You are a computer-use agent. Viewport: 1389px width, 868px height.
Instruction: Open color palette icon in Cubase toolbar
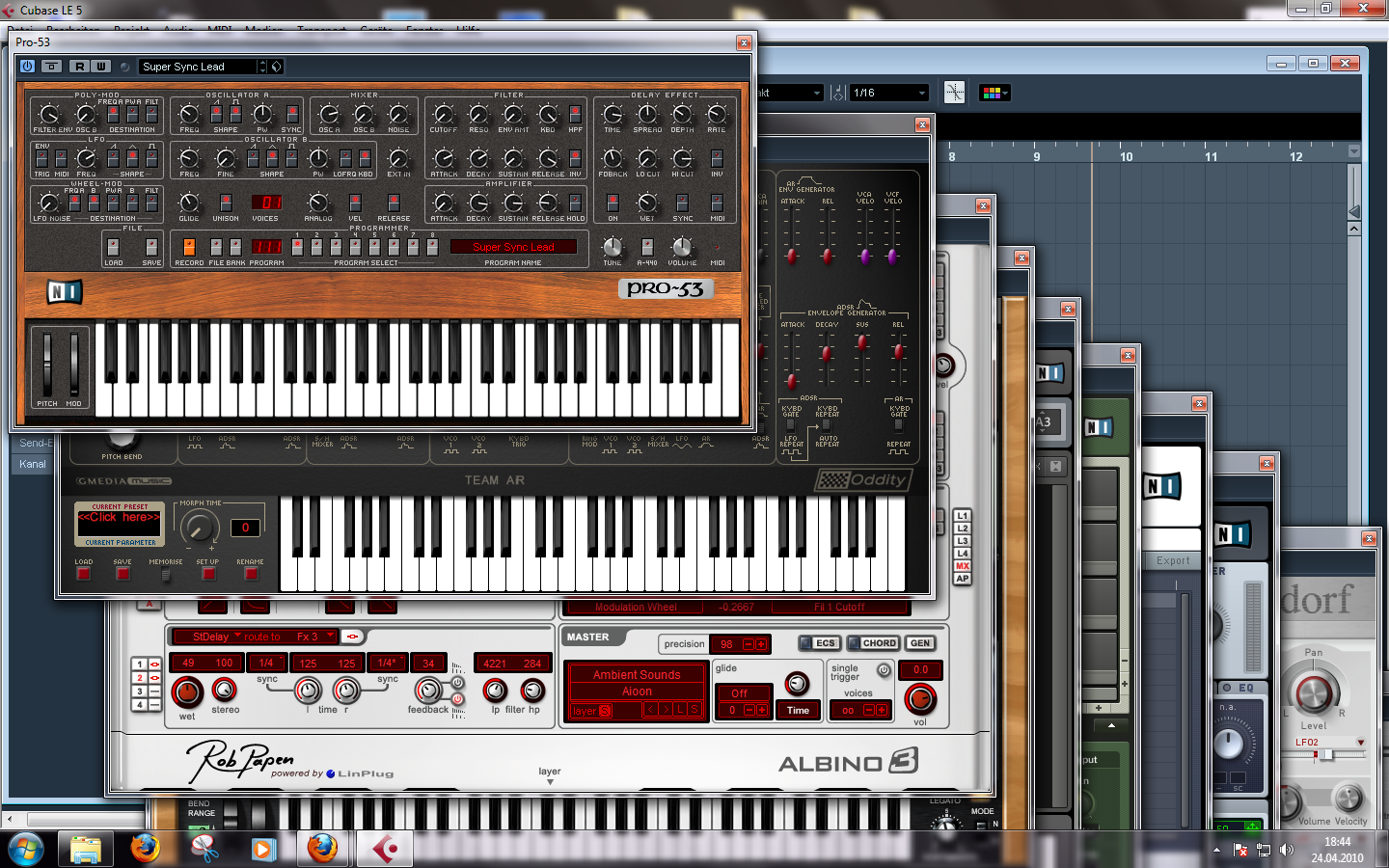pos(994,93)
